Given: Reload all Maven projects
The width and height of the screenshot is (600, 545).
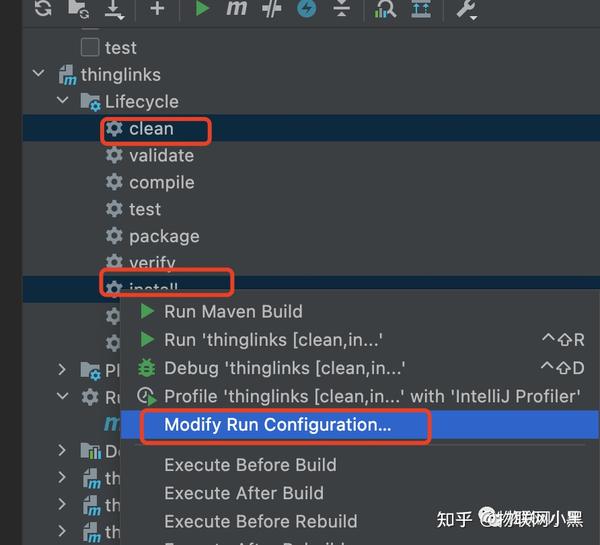Looking at the screenshot, I should pos(42,8).
